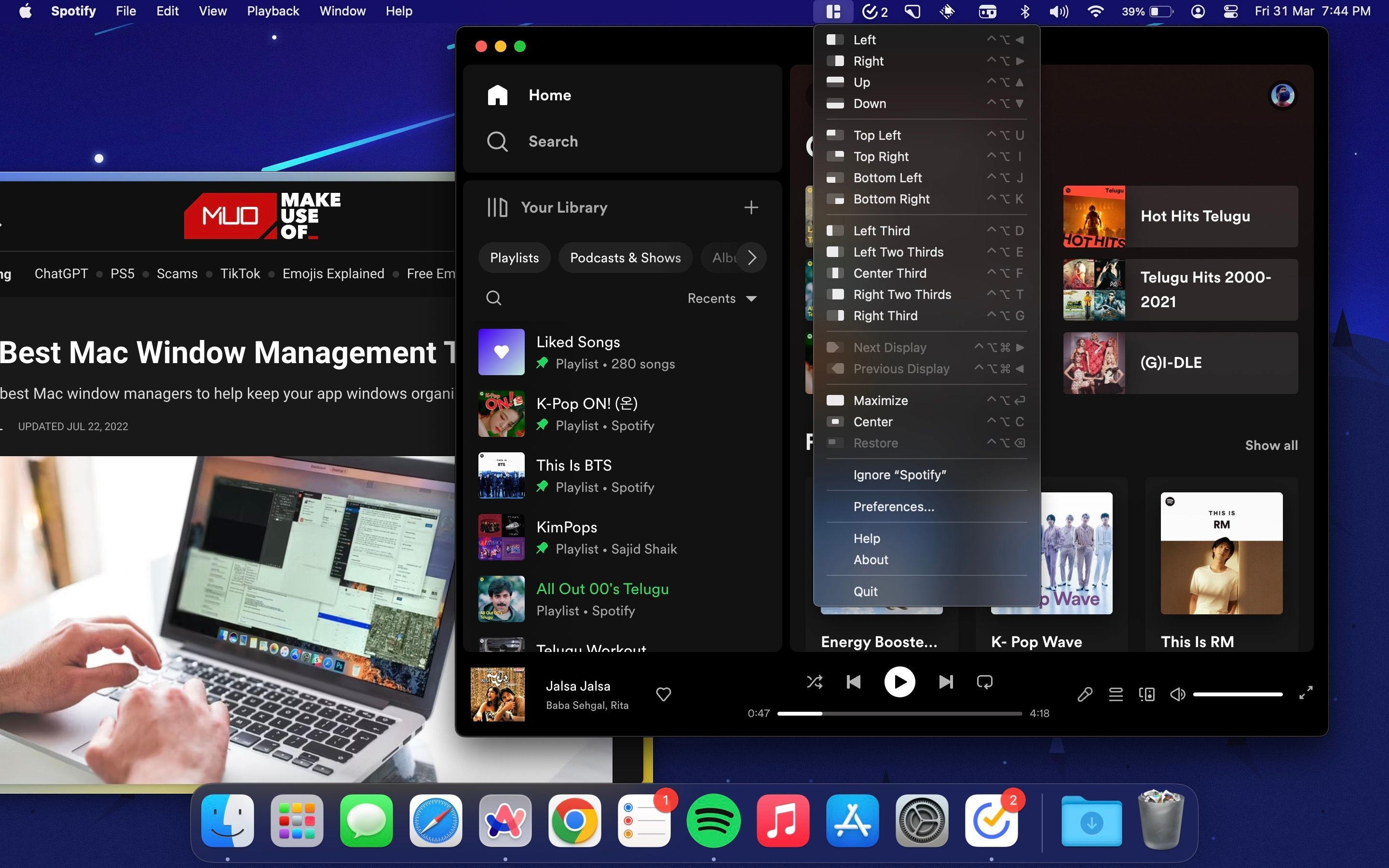Viewport: 1389px width, 868px height.
Task: Open Safari from the Dock
Action: [436, 820]
